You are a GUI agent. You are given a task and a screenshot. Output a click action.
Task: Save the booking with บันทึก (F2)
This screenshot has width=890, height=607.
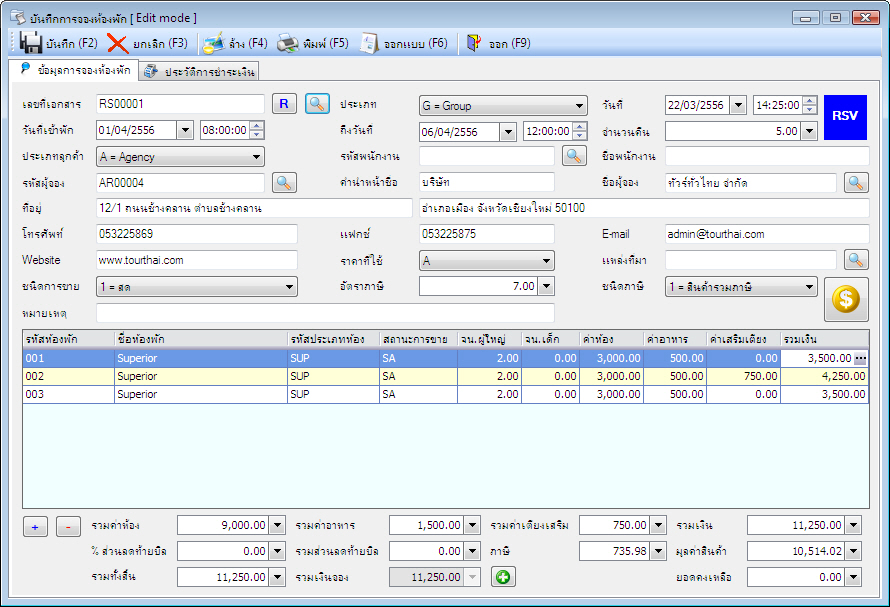pyautogui.click(x=58, y=44)
